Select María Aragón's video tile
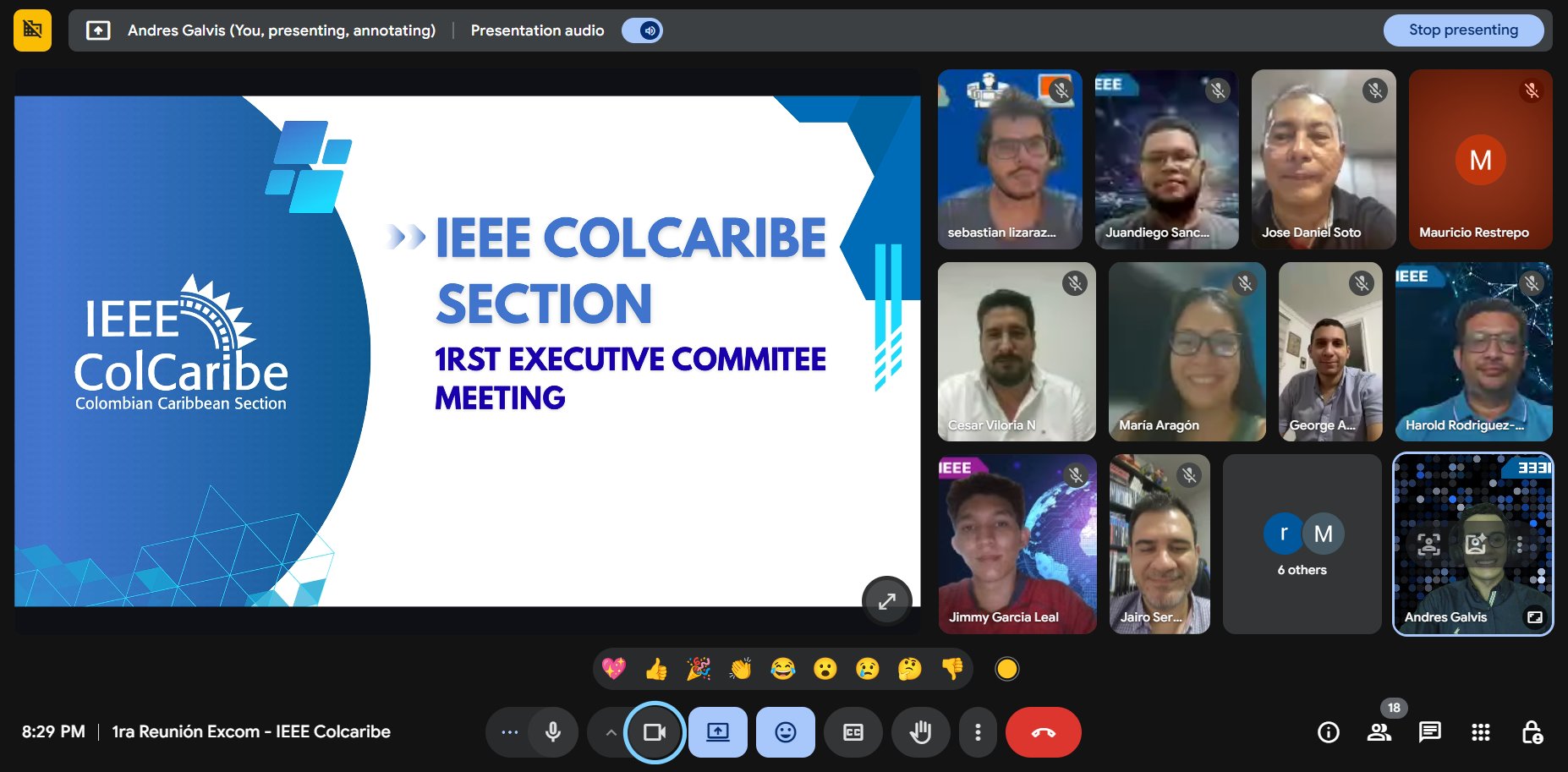This screenshot has height=772, width=1568. [x=1187, y=352]
